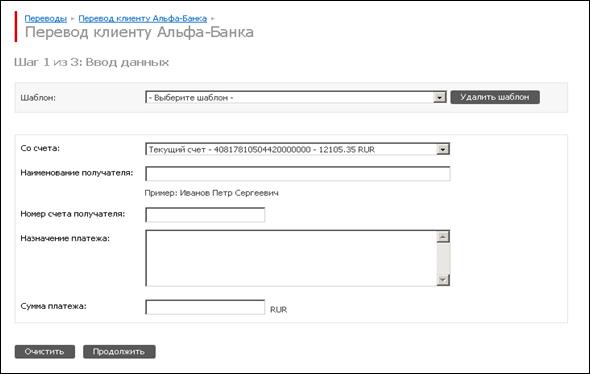590x374 pixels.
Task: Click the Продолжить button
Action: point(119,351)
